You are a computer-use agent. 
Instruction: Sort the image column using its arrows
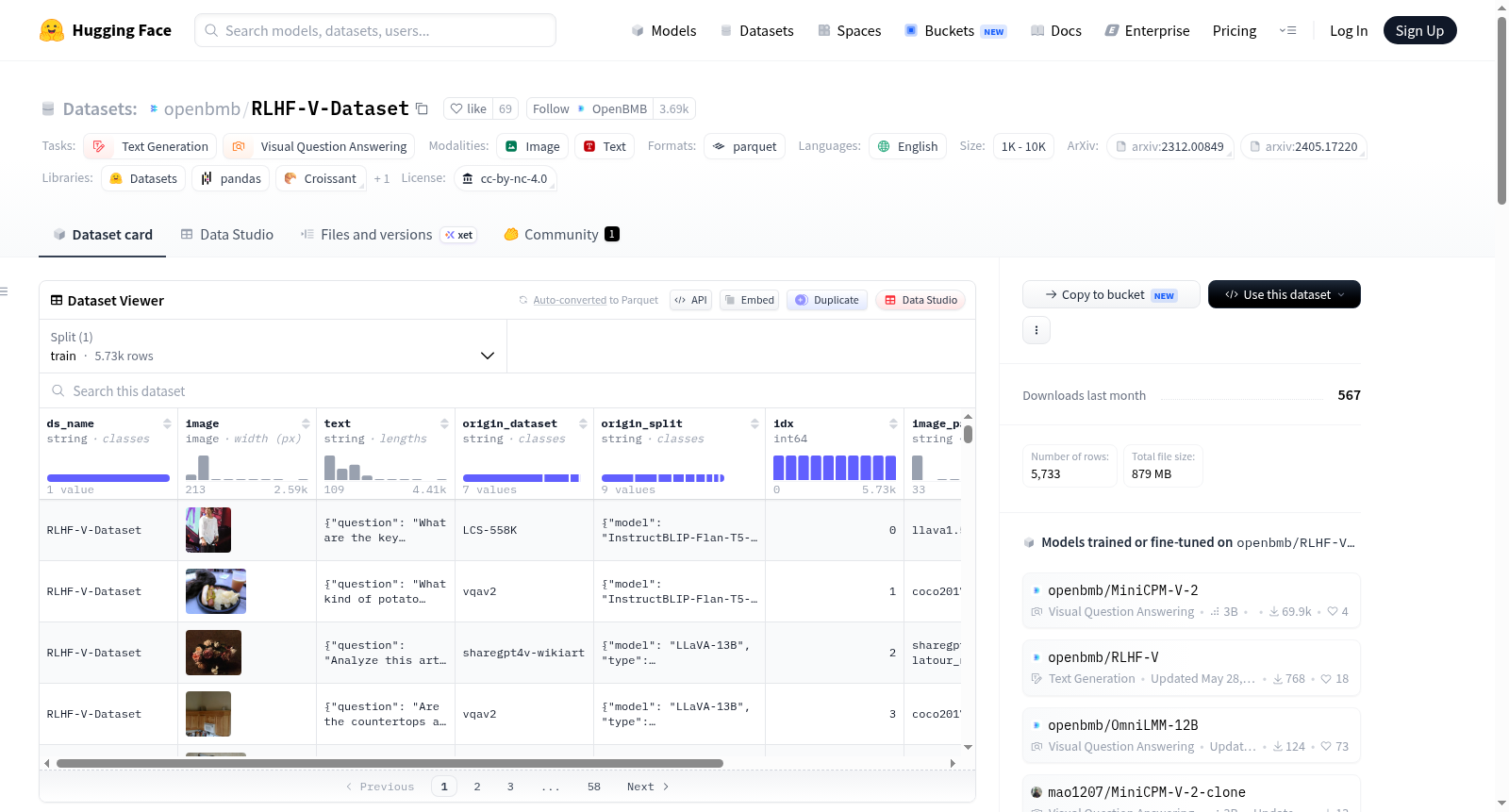tap(306, 423)
